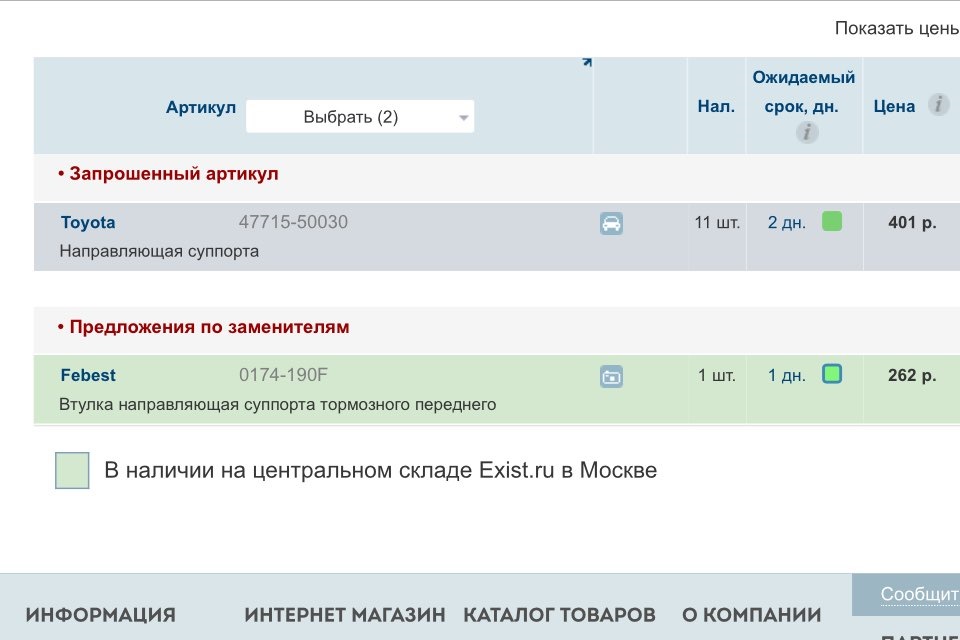Click the info icon under Ожидаемый срок column
960x640 pixels.
click(806, 132)
